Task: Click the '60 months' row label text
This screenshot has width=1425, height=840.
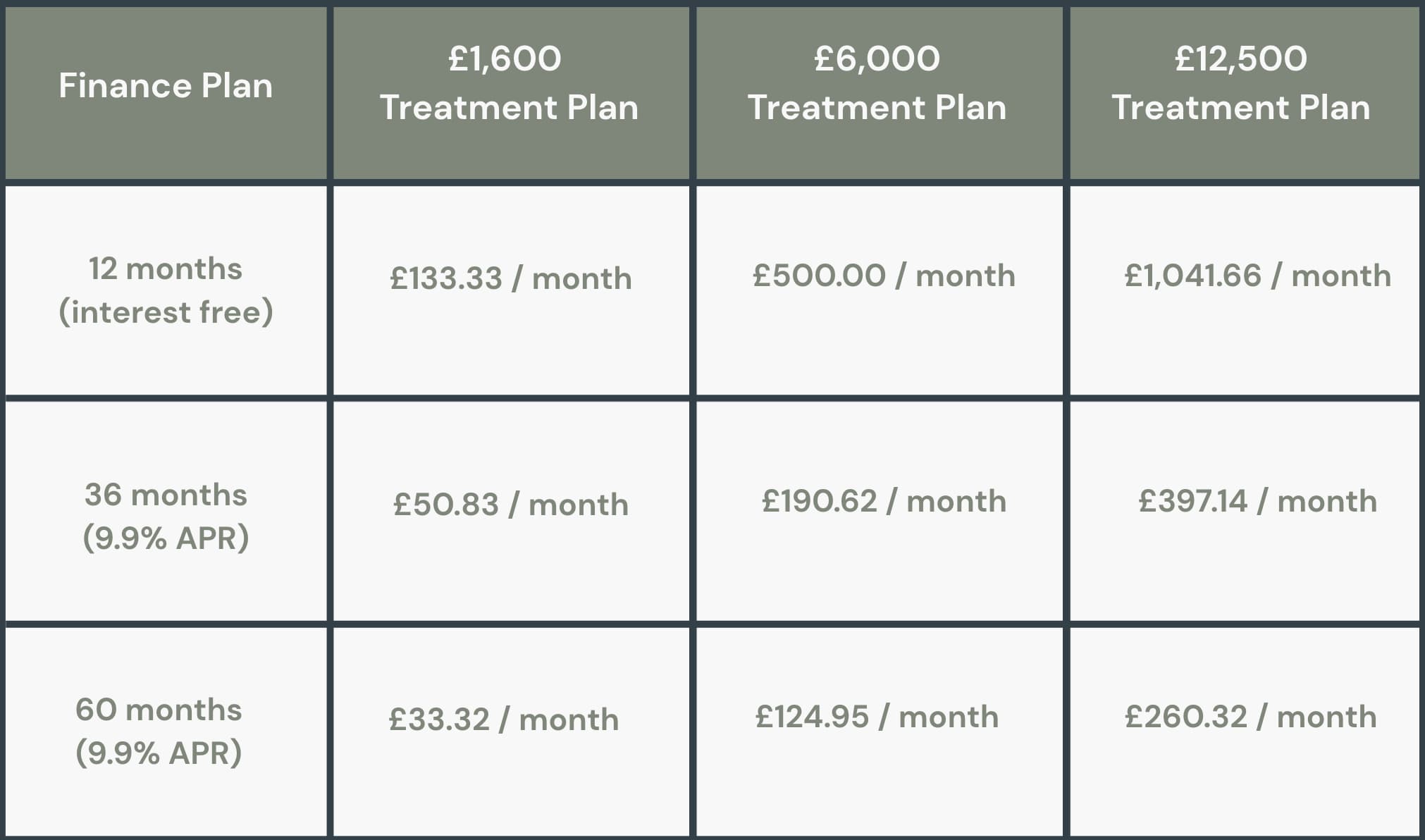Action: [x=159, y=710]
